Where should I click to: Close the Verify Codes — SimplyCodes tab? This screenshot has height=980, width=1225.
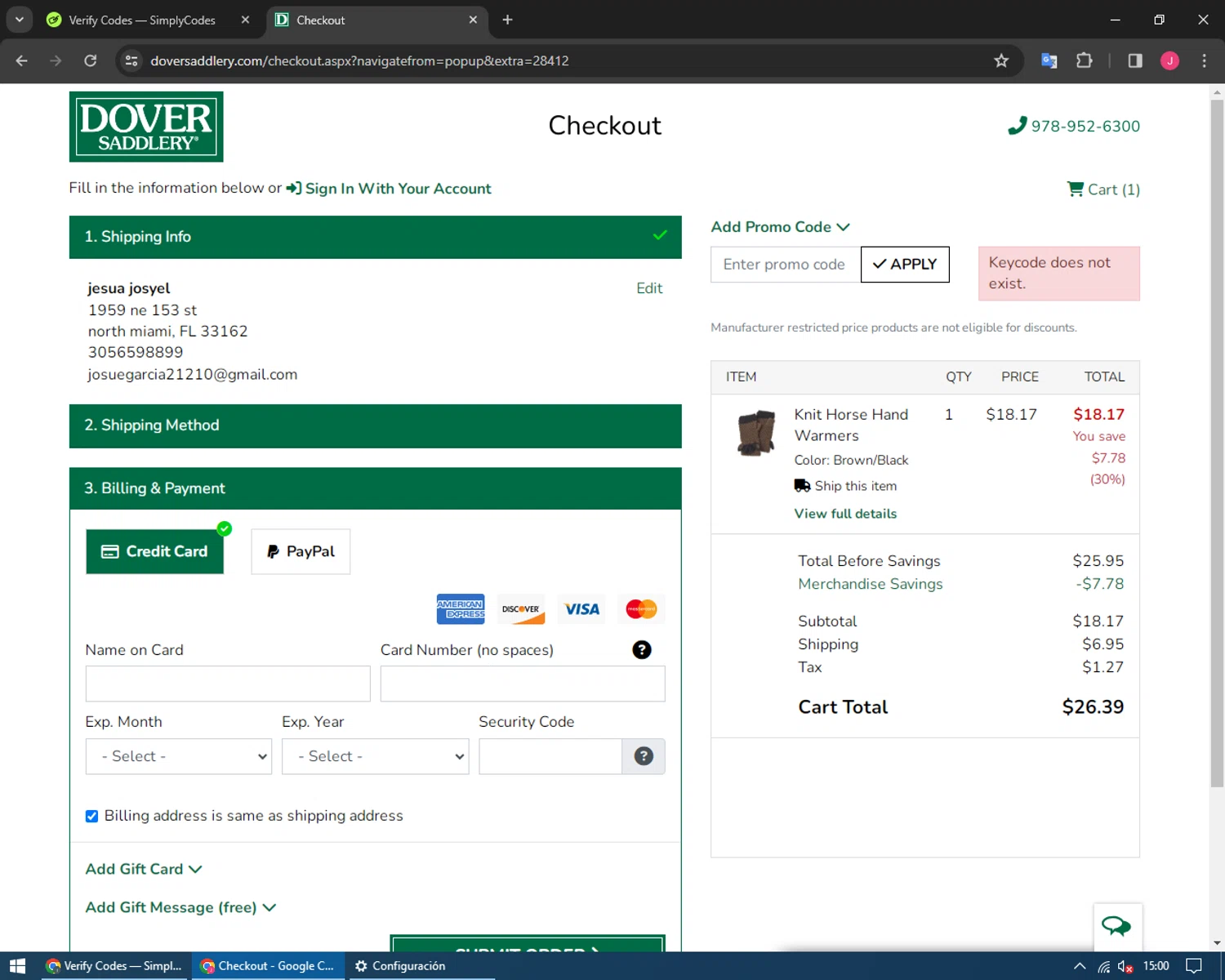pos(245,20)
